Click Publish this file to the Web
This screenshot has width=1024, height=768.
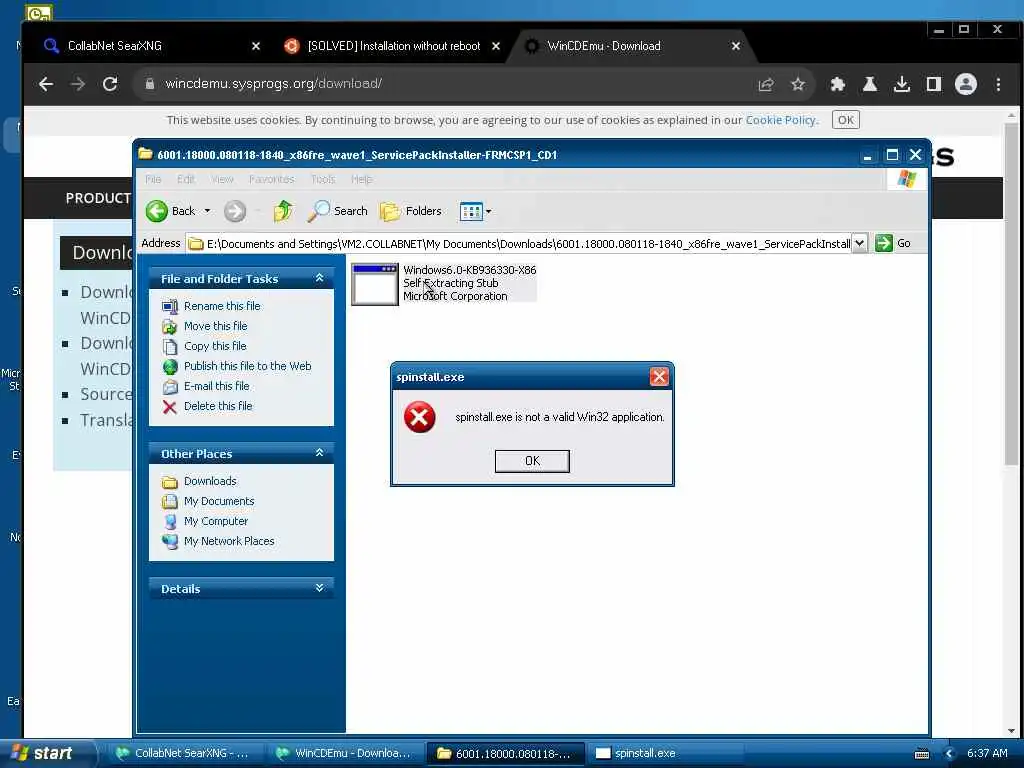248,366
